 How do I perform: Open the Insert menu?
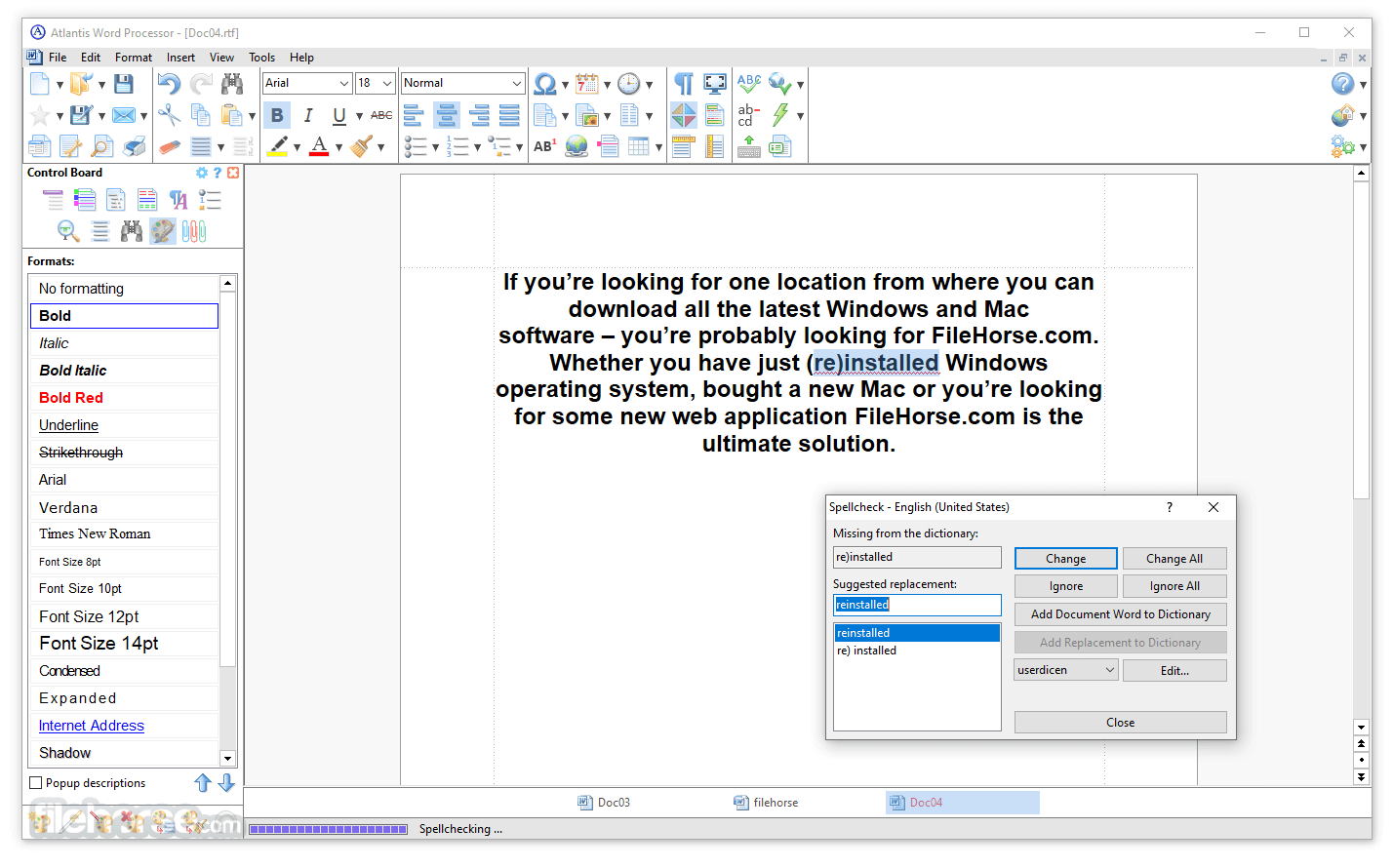[180, 58]
